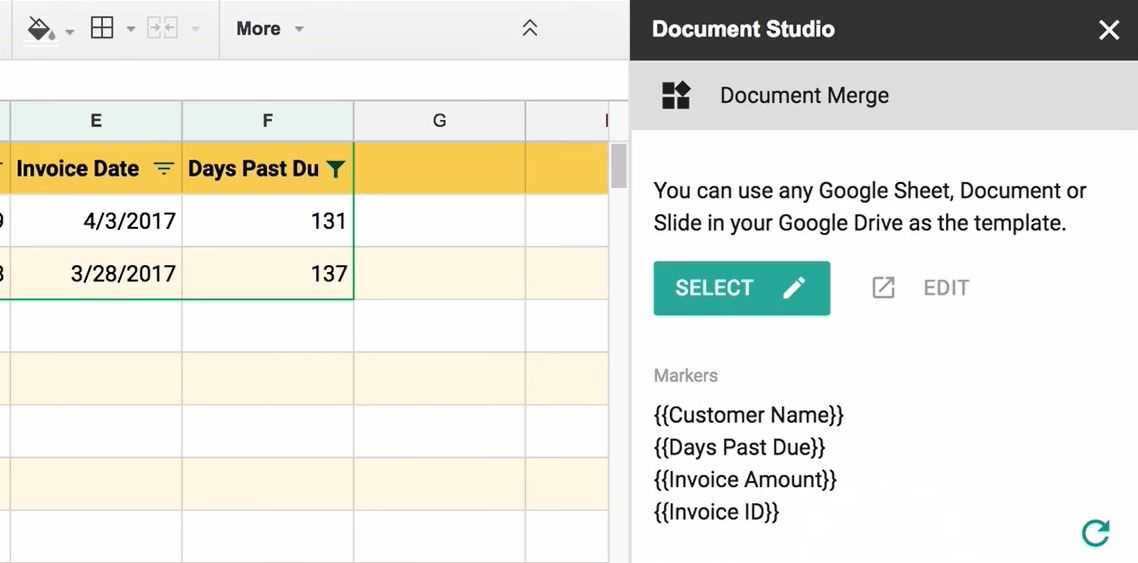Open the borders tool icon
This screenshot has height=563, width=1138.
pyautogui.click(x=102, y=29)
